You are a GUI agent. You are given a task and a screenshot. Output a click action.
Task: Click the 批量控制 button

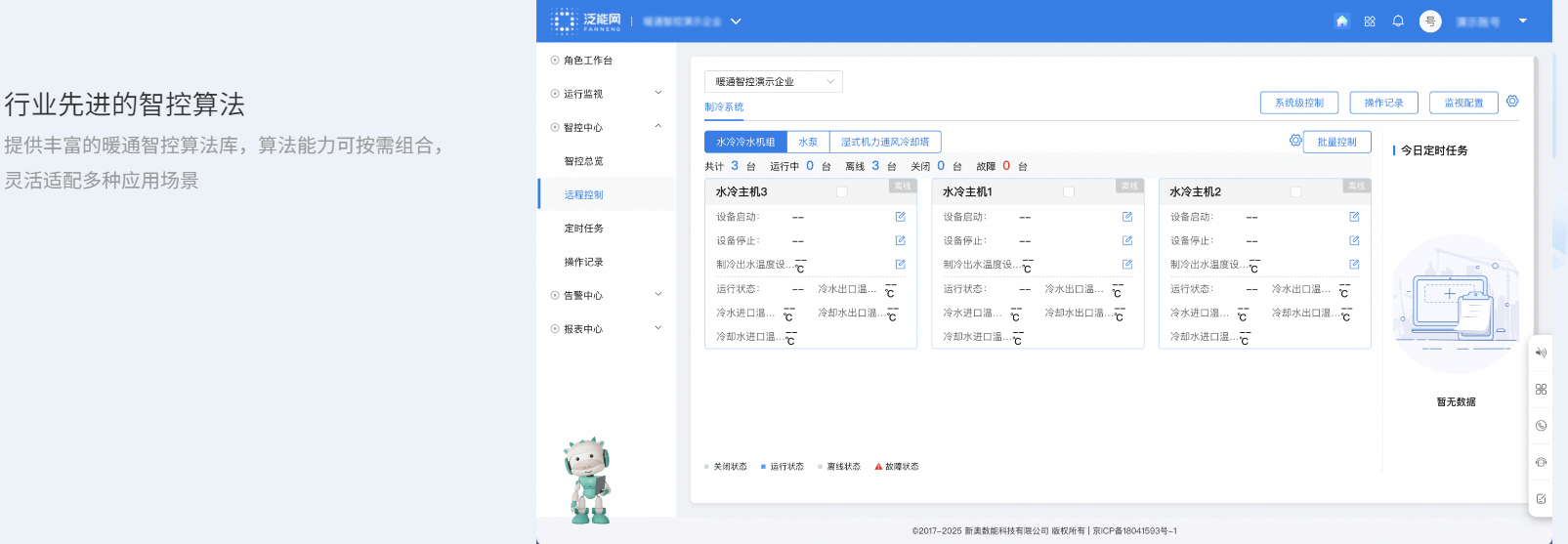1336,142
